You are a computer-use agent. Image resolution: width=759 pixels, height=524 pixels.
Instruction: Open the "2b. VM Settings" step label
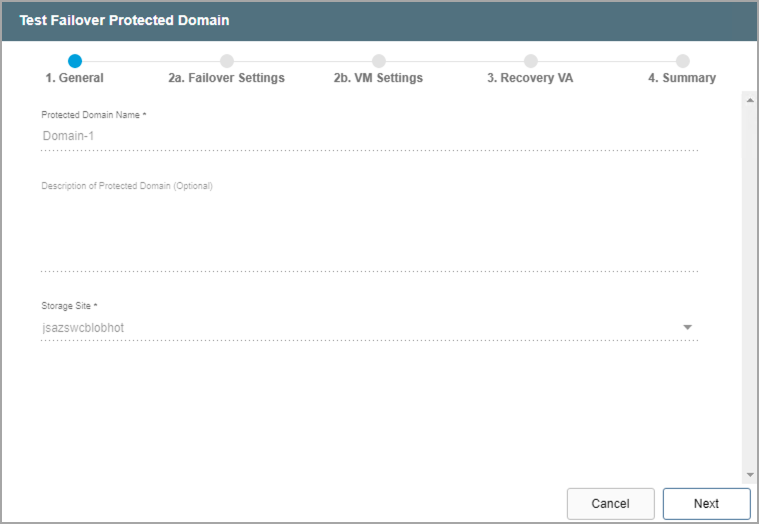(x=378, y=78)
